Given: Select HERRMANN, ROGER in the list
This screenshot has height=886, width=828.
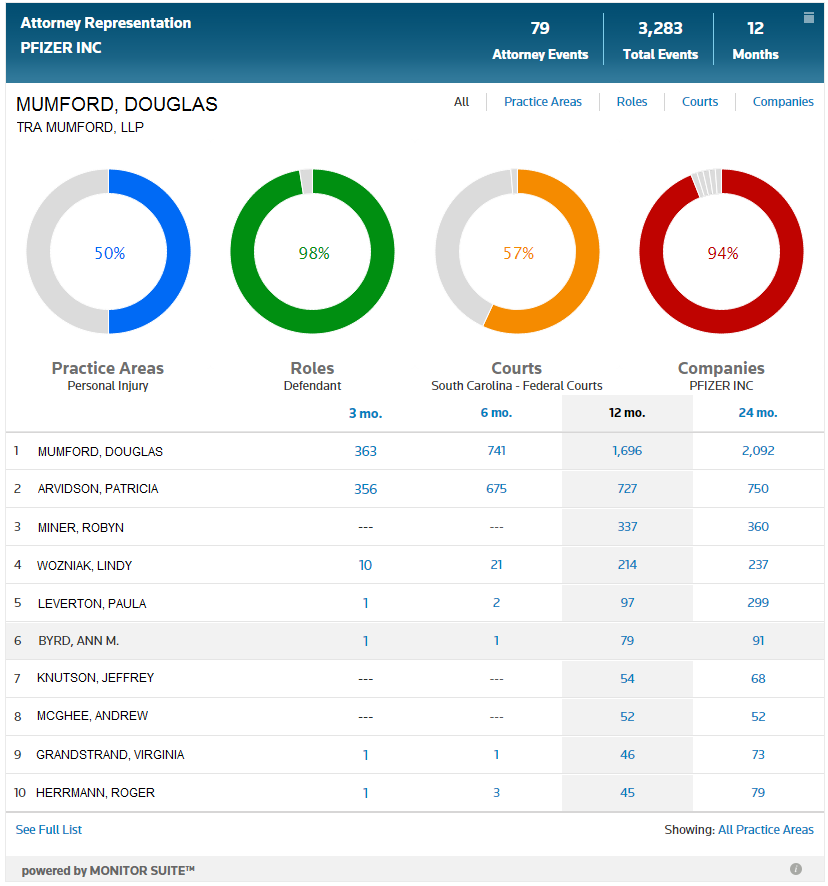Looking at the screenshot, I should 95,793.
